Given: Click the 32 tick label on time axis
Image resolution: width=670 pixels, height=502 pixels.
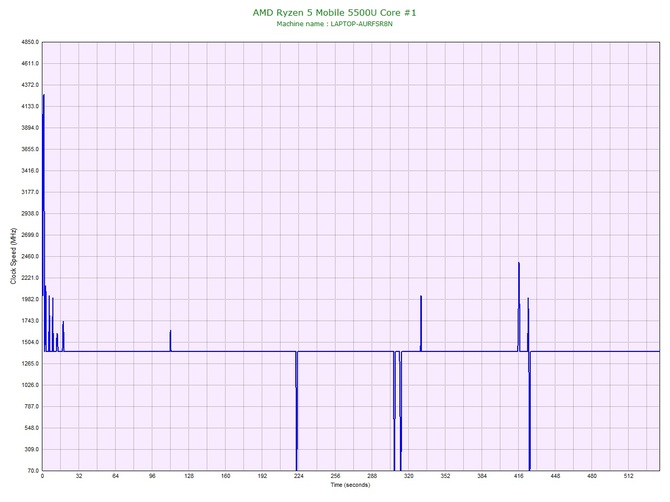Looking at the screenshot, I should [x=79, y=476].
